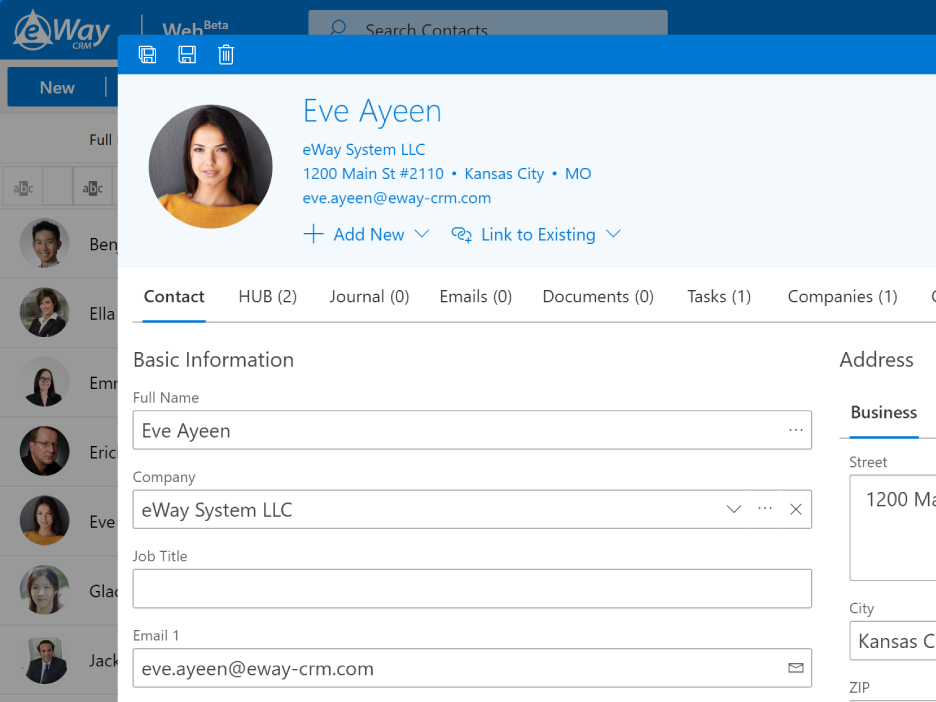
Task: Click the envelope icon in Email 1
Action: click(796, 667)
